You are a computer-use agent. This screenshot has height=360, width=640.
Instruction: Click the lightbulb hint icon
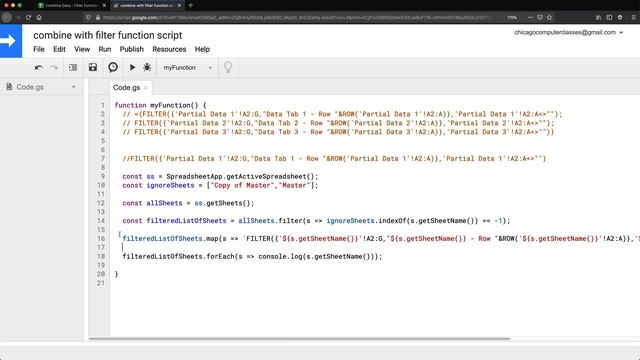(x=228, y=67)
